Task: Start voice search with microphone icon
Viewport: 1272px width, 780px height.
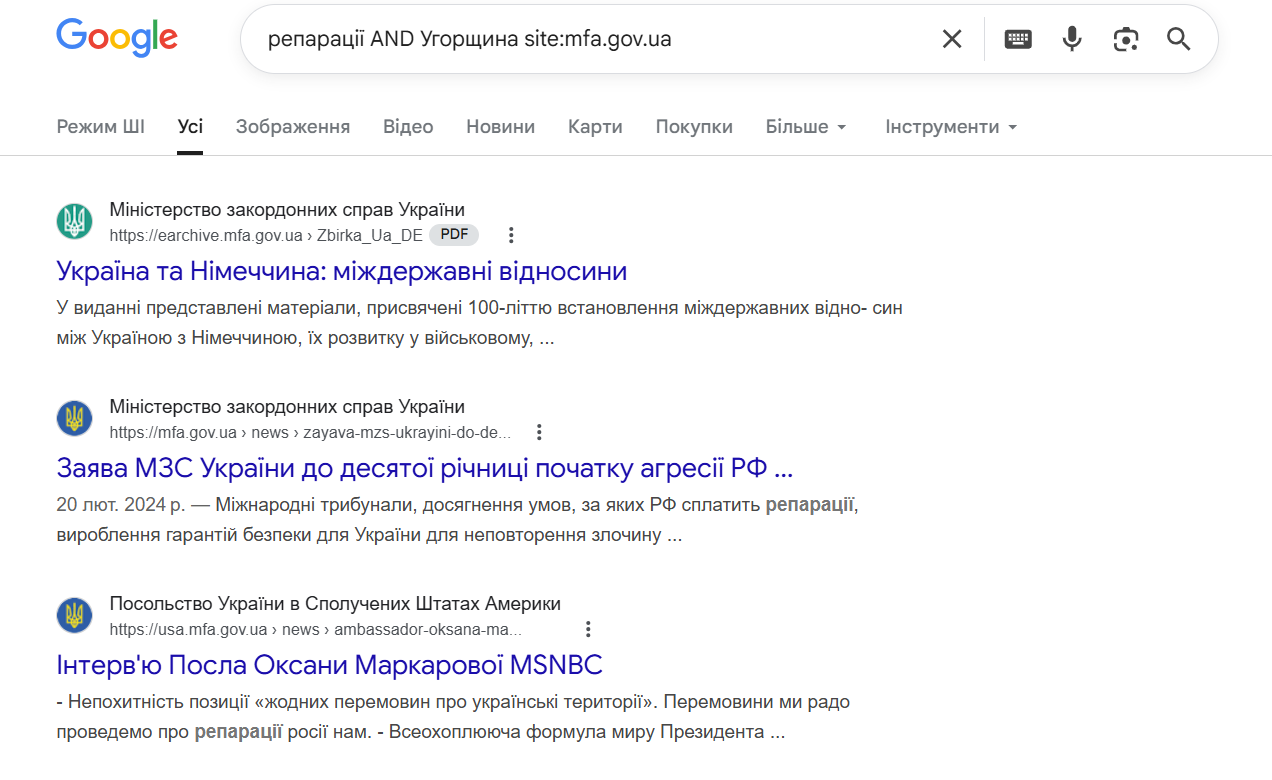Action: [1072, 39]
